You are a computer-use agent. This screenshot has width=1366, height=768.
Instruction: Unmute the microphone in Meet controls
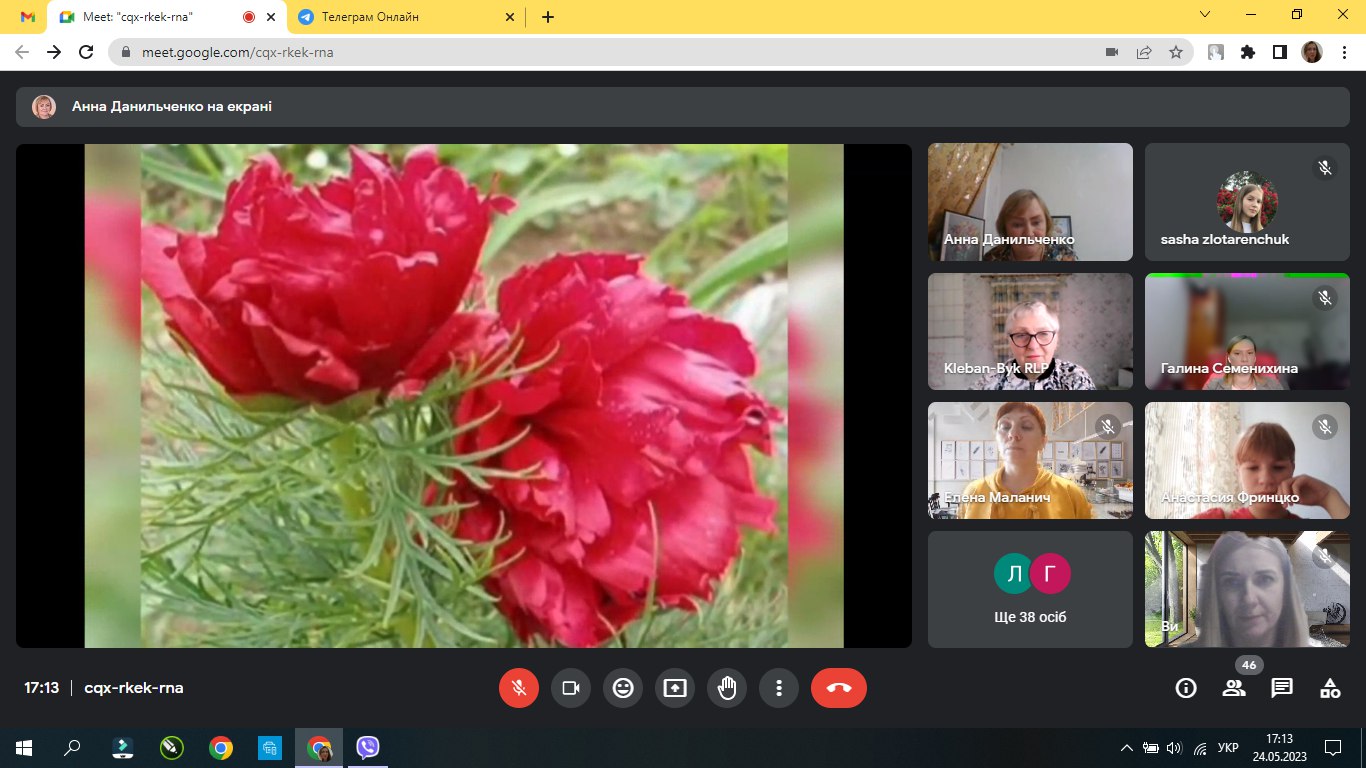coord(519,688)
